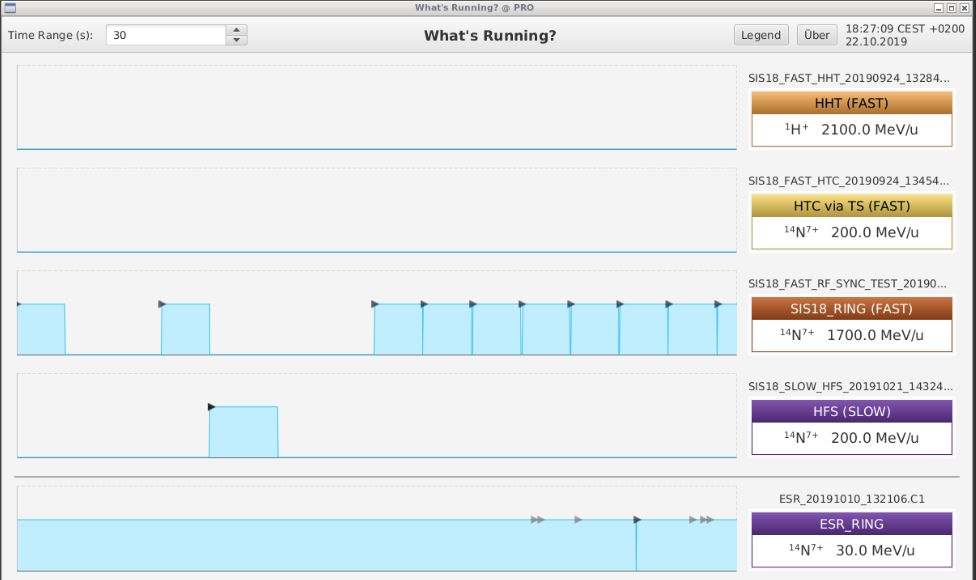Viewport: 976px width, 580px height.
Task: Select the HHT (FAST) chain header
Action: pos(851,103)
